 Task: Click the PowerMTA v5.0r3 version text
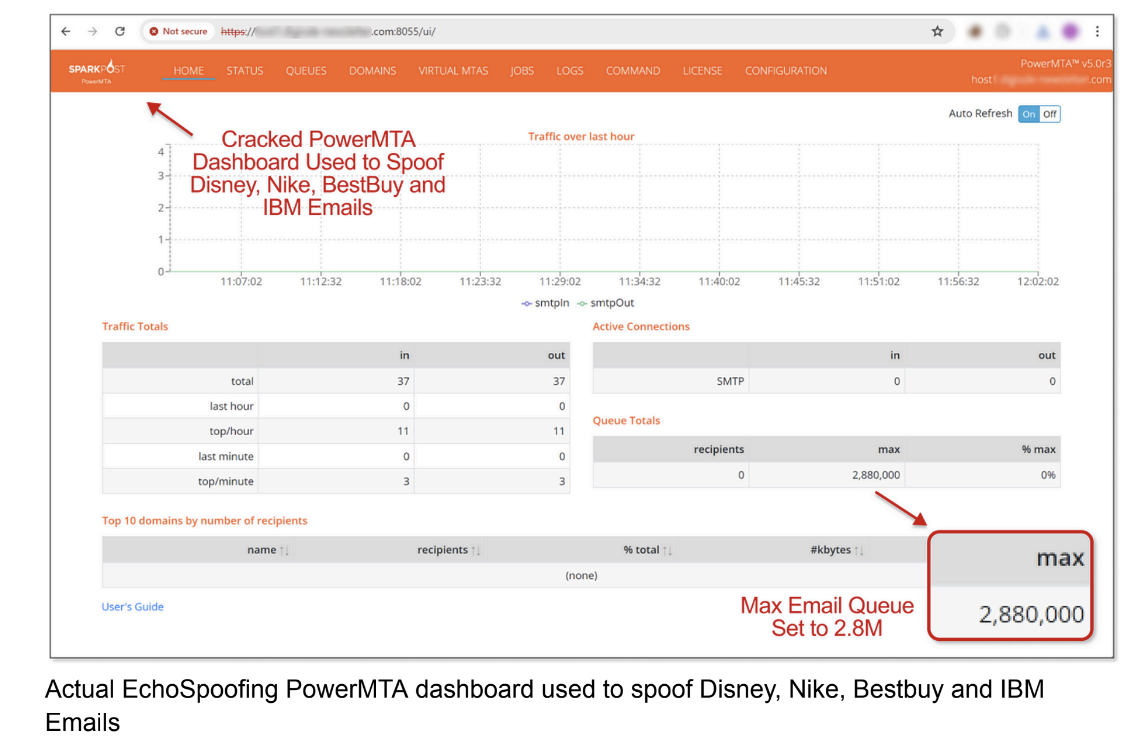1066,63
